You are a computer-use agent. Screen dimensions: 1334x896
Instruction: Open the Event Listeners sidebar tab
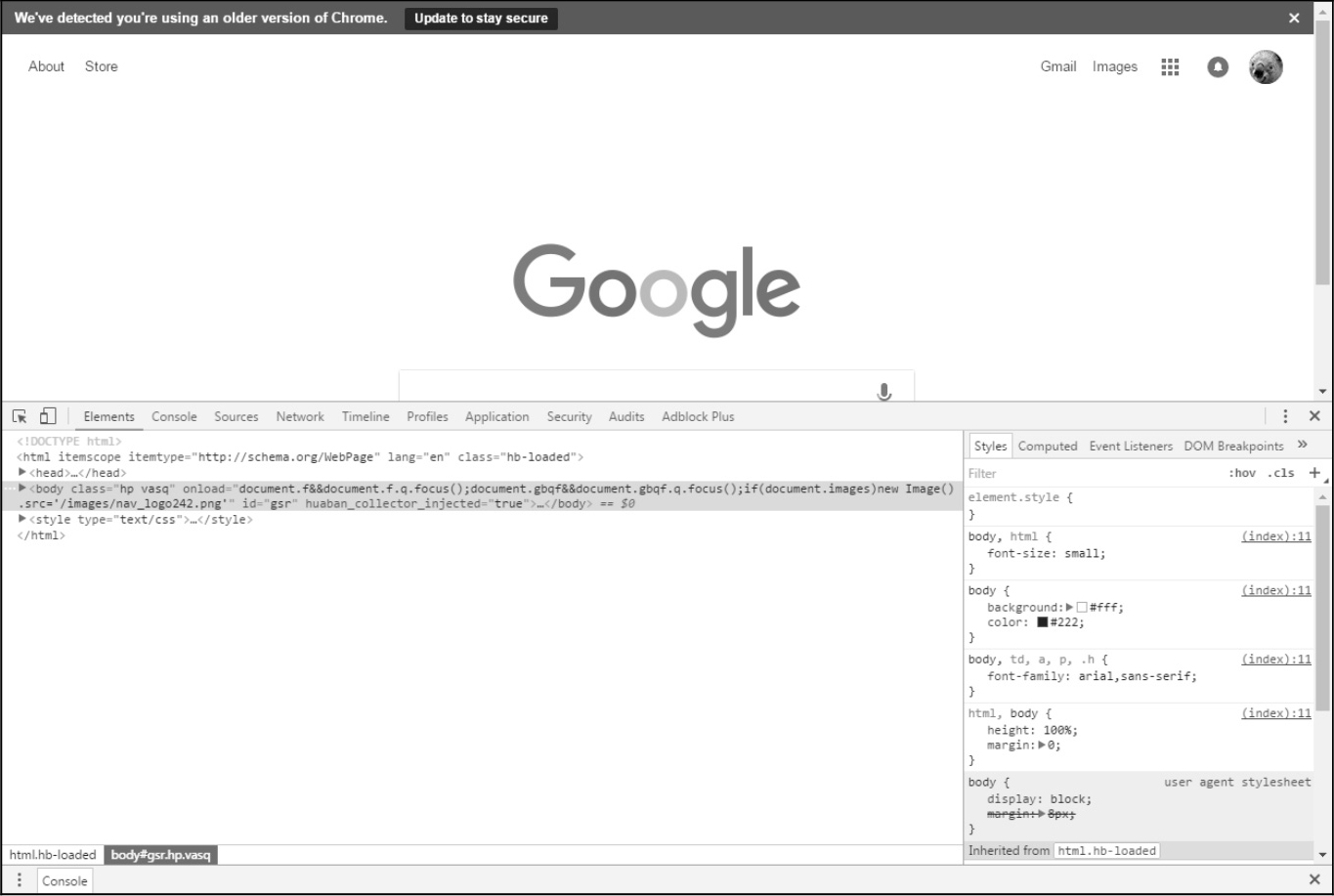coord(1131,446)
